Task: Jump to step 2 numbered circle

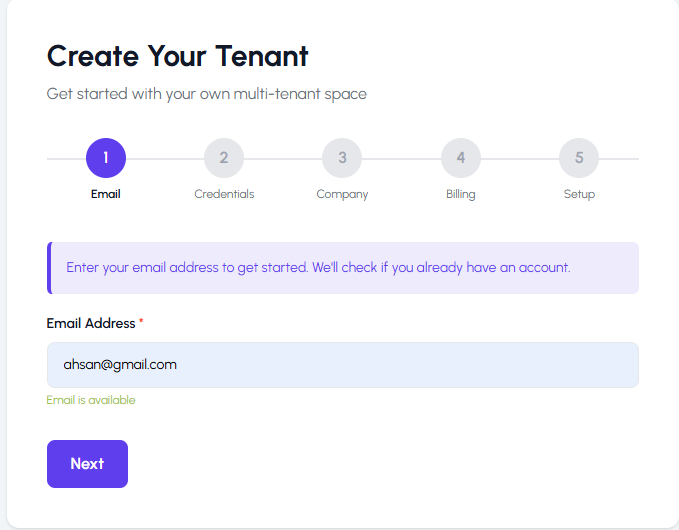Action: (x=224, y=158)
